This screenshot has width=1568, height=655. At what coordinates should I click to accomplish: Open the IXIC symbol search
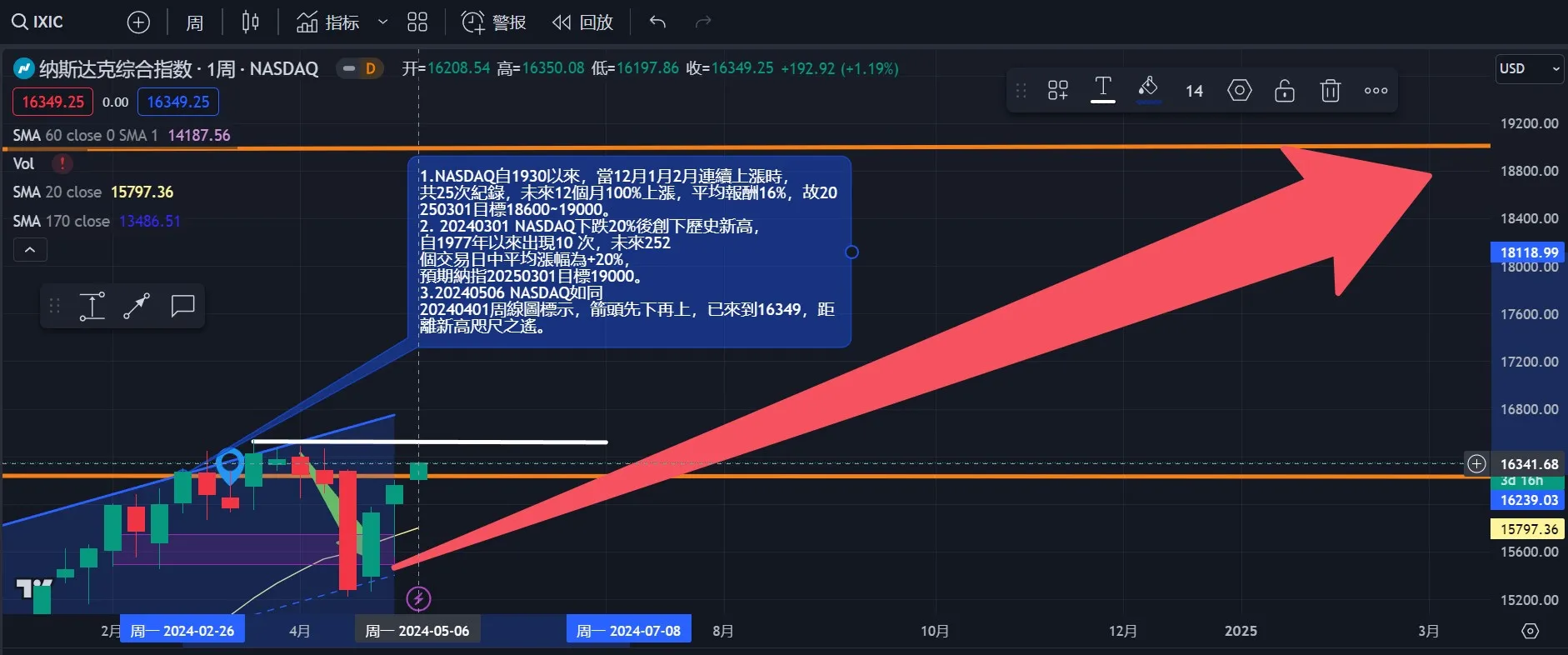(37, 22)
